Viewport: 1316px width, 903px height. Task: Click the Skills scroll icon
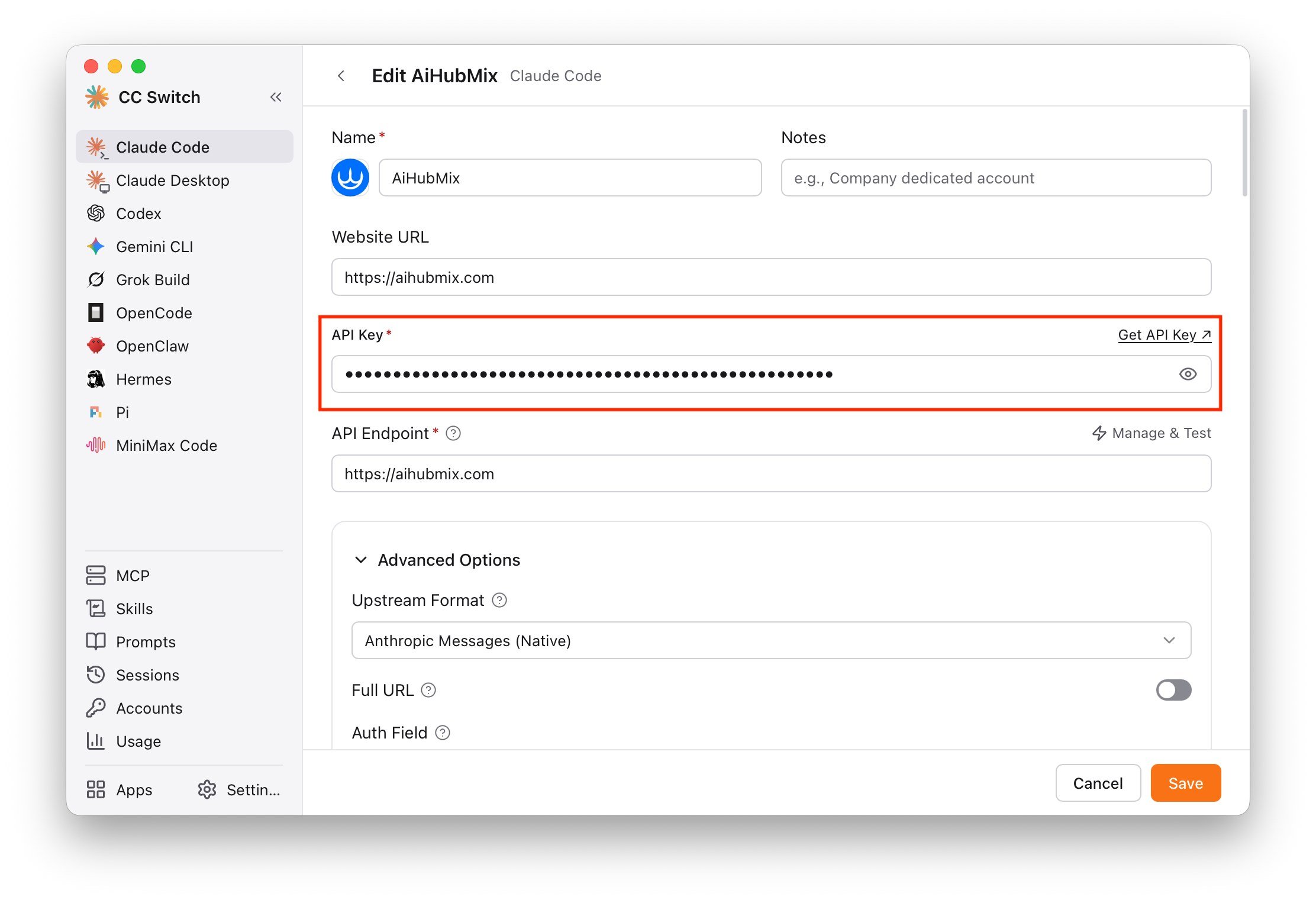coord(96,608)
